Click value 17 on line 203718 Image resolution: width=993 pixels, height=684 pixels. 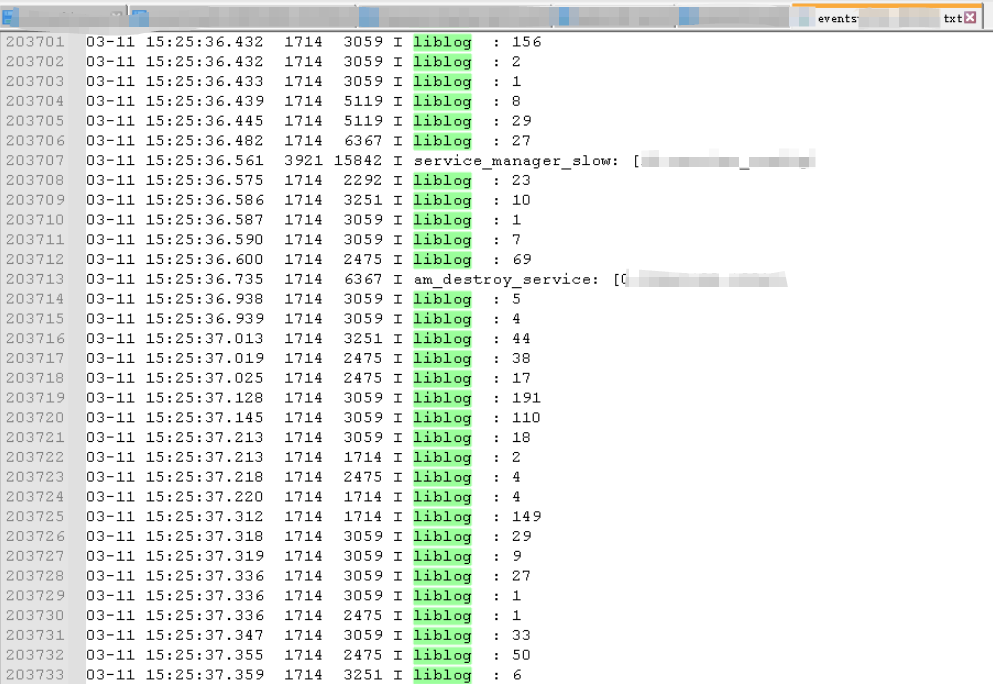pos(522,378)
